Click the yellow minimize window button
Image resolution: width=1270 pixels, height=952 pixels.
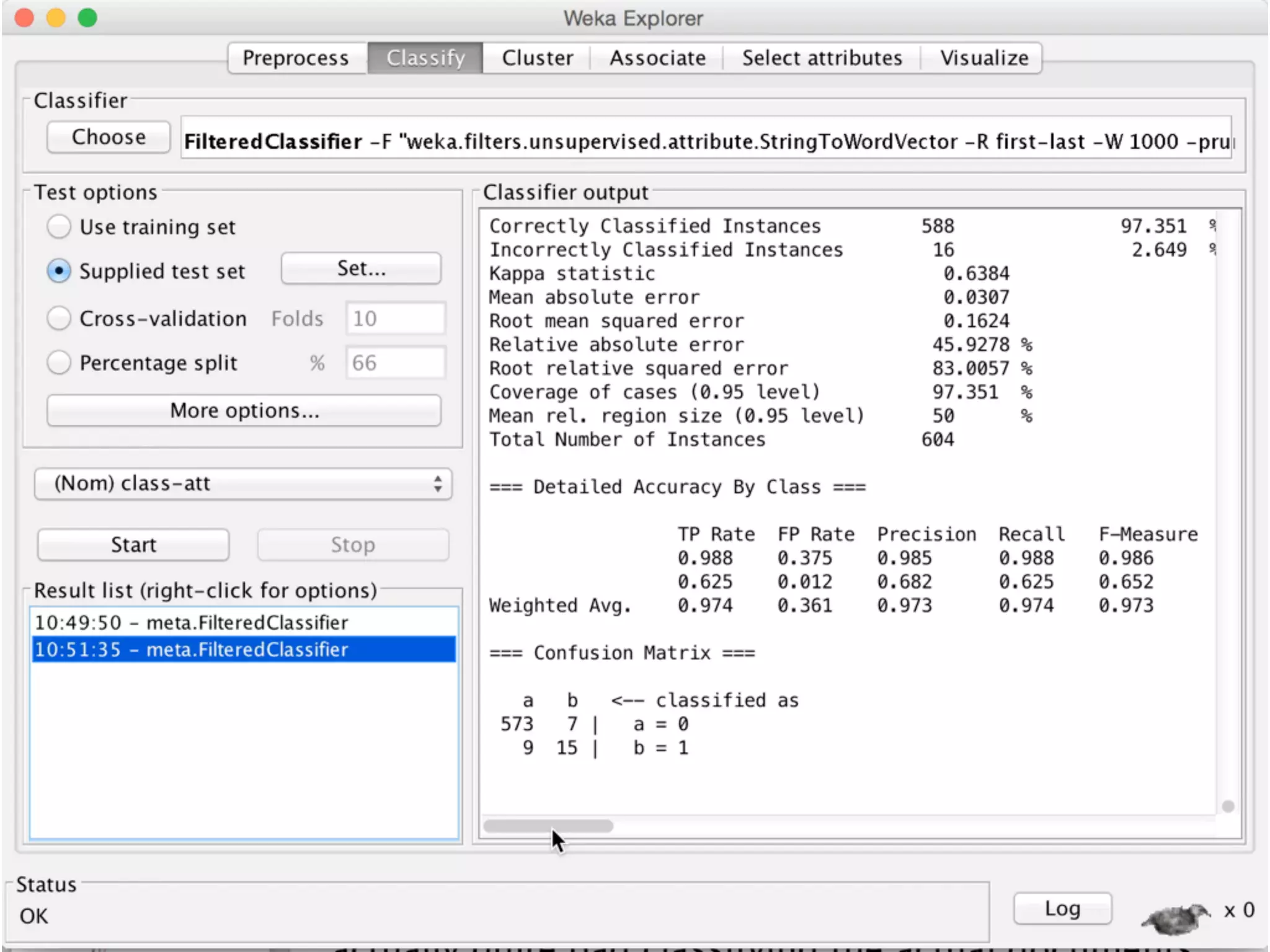[56, 17]
